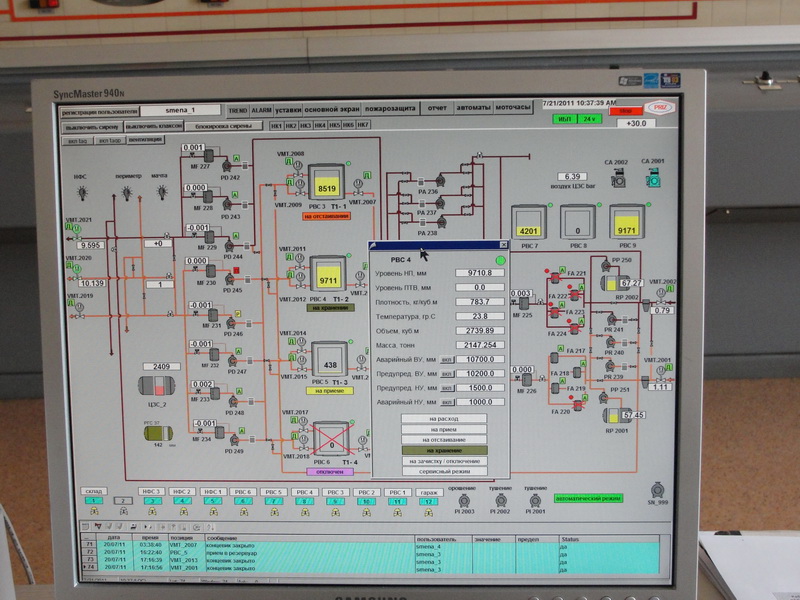Screen dimensions: 800x600
Task: Select the PP 250 pump icon
Action: point(606,266)
